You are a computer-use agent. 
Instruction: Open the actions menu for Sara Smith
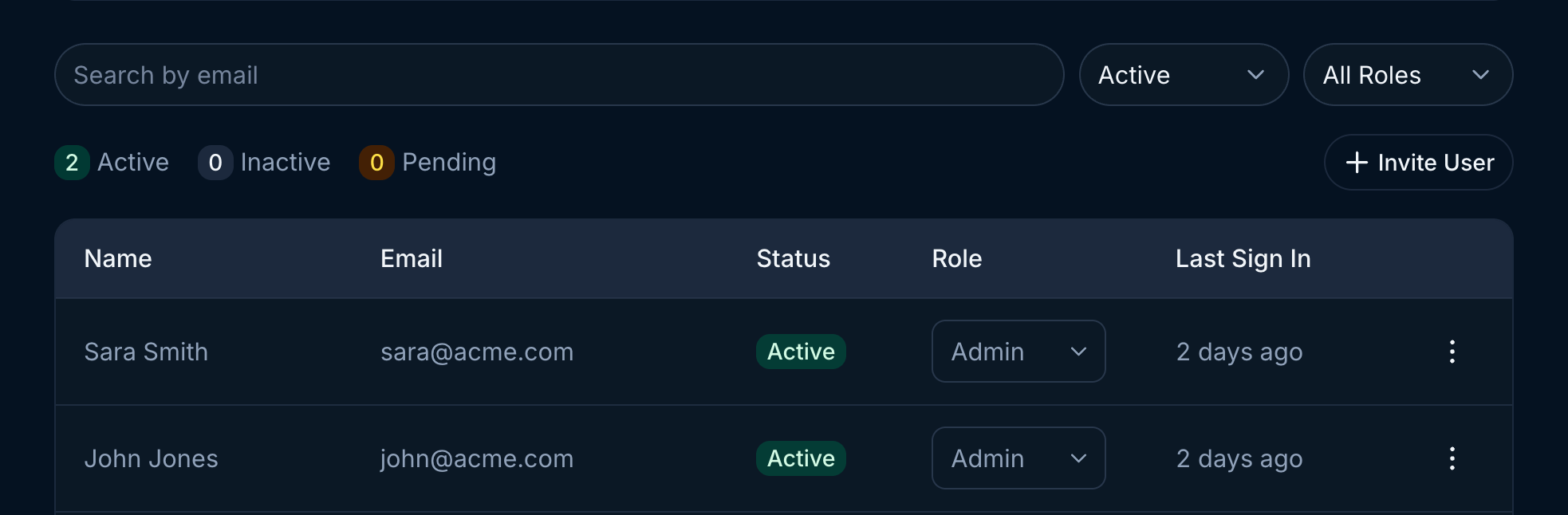tap(1452, 352)
